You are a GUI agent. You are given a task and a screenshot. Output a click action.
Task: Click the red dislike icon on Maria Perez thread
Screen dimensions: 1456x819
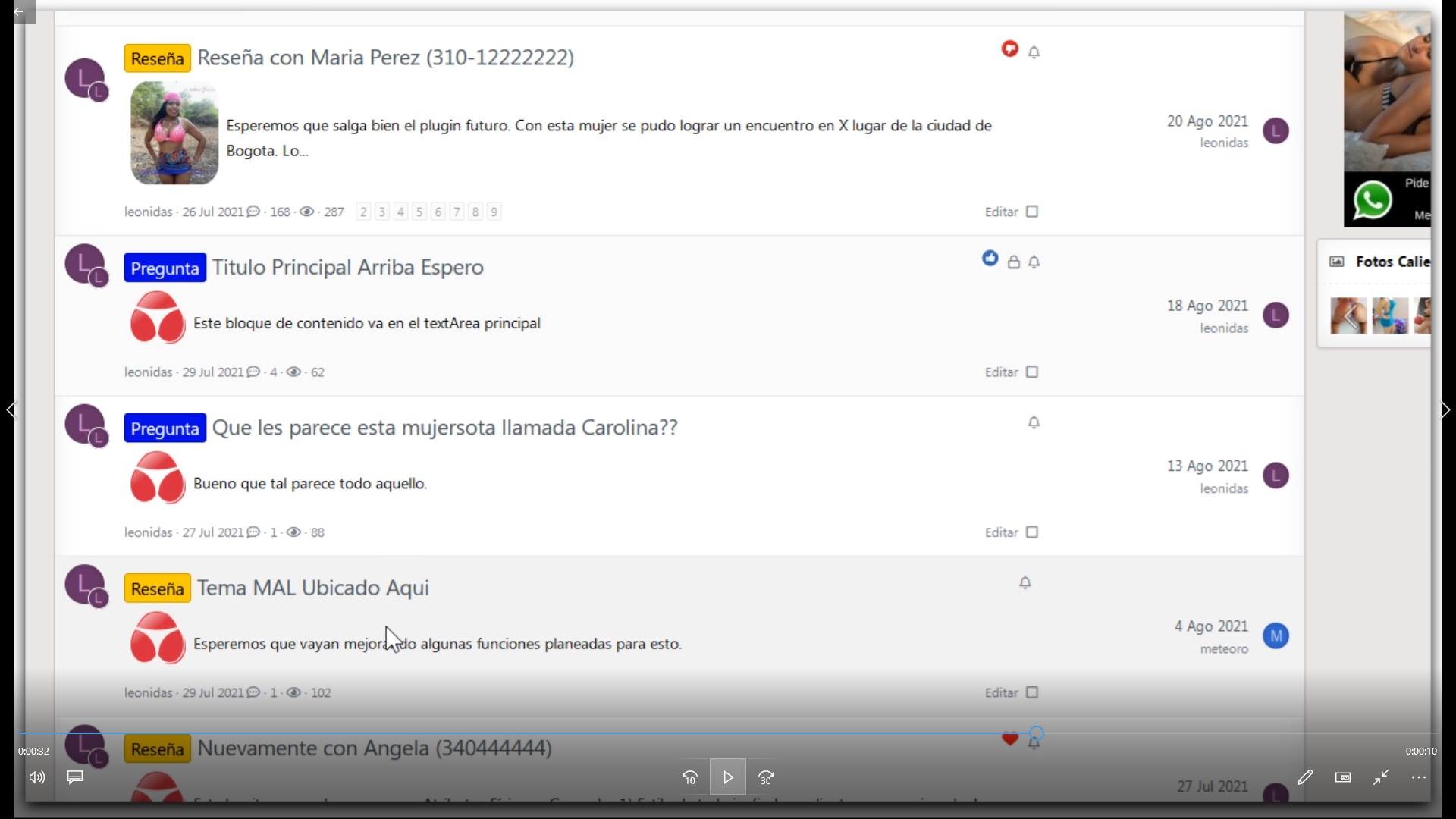pos(1010,49)
